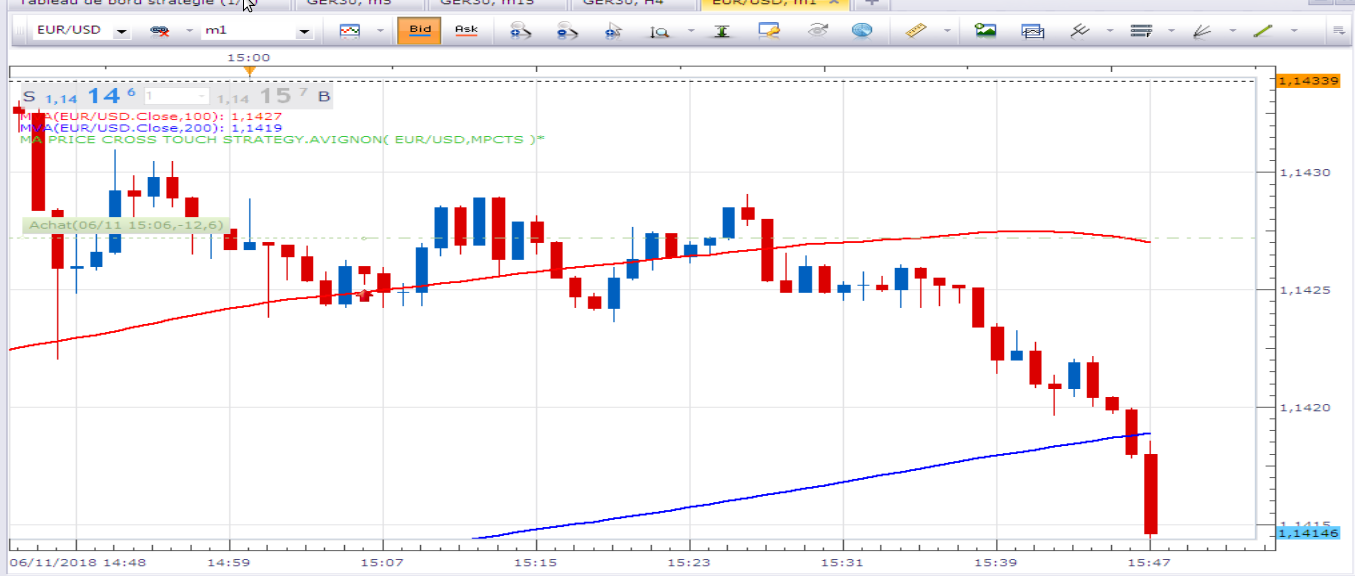Toggle the eye visibility icon in toolbar
This screenshot has height=576, width=1355.
pos(817,31)
